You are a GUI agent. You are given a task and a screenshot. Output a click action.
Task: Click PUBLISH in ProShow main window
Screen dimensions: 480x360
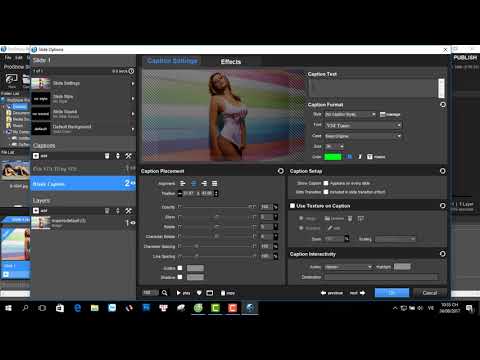coord(465,58)
